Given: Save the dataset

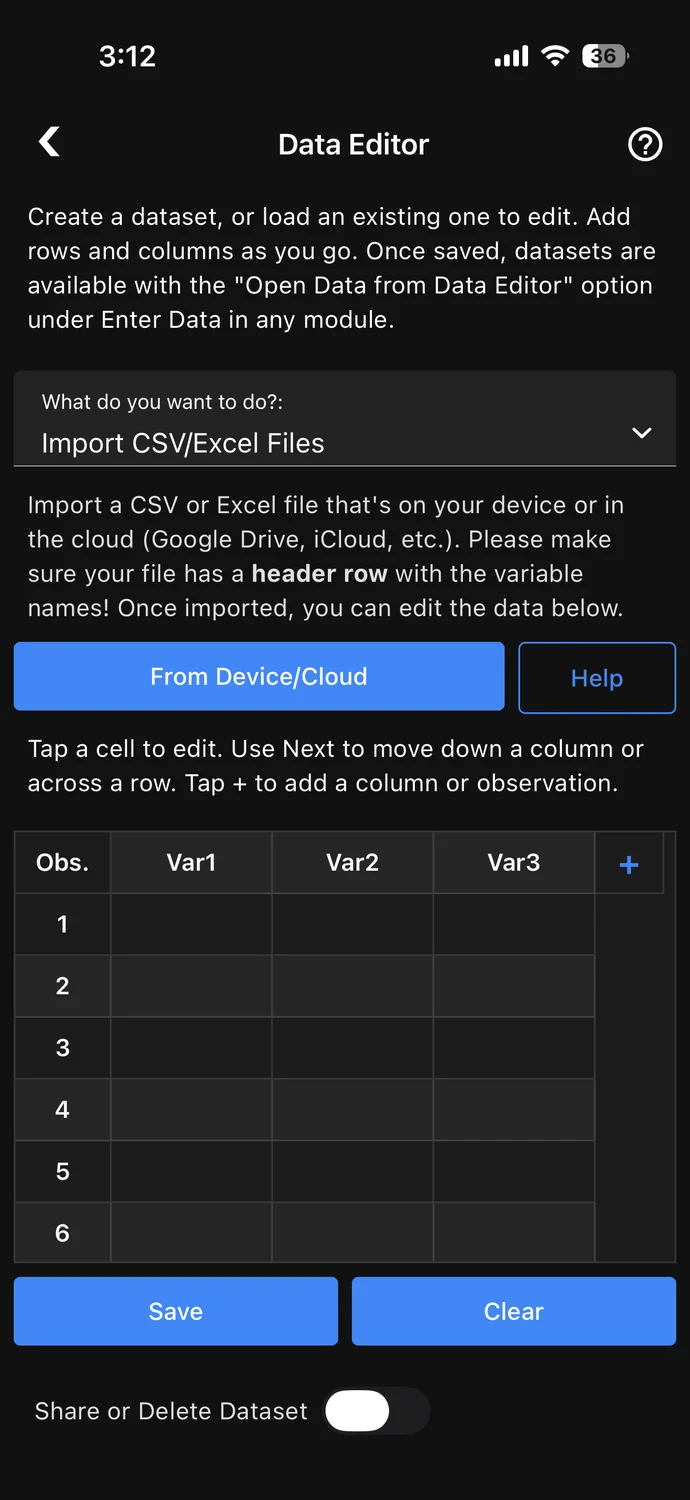Looking at the screenshot, I should pyautogui.click(x=176, y=1311).
